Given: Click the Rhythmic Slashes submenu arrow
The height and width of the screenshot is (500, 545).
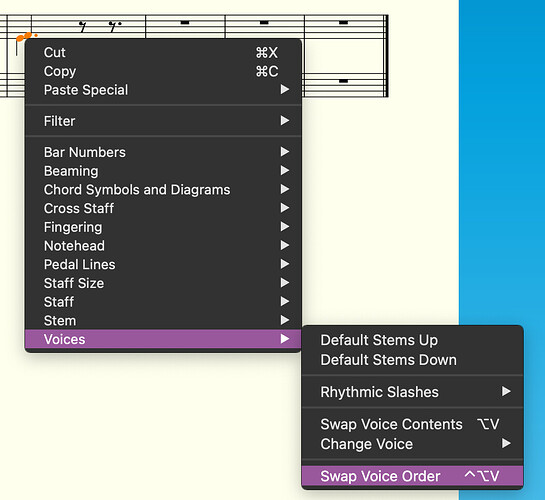Looking at the screenshot, I should pyautogui.click(x=506, y=392).
